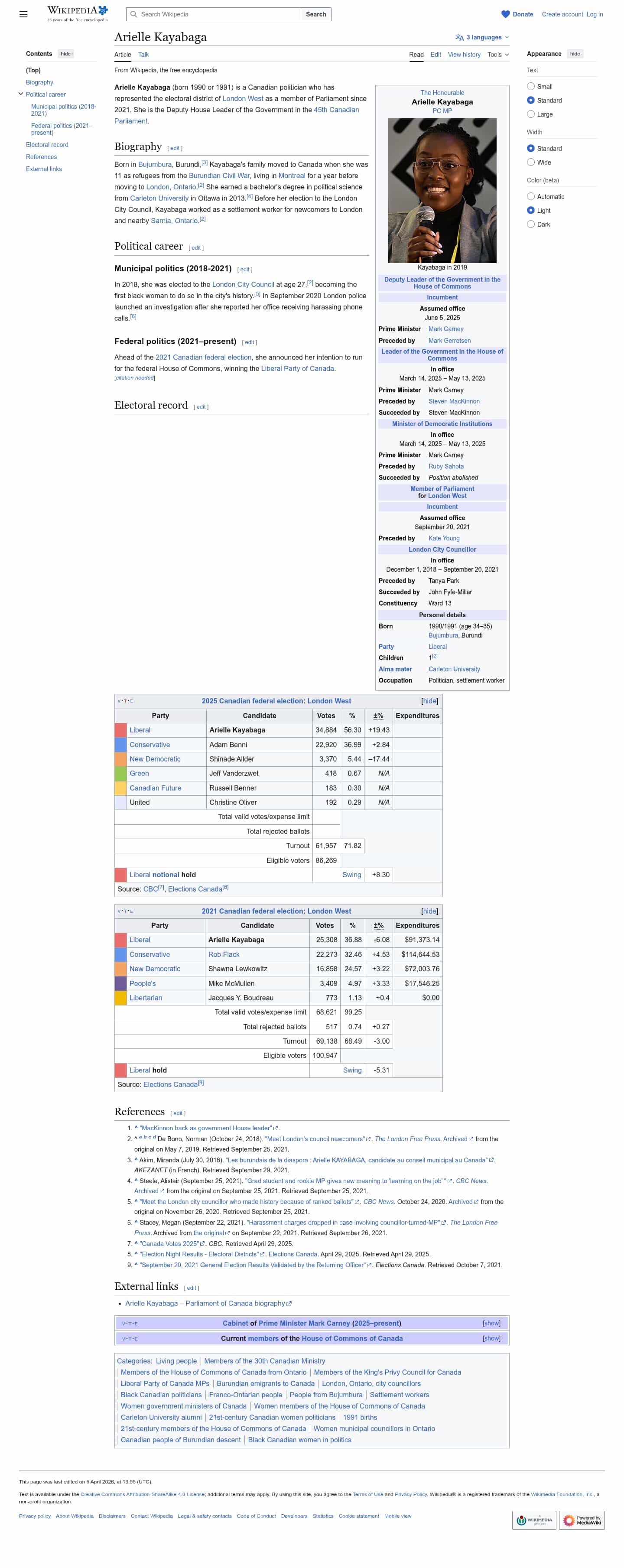Click the Wikipedia logo
The image size is (624, 1568).
pyautogui.click(x=77, y=13)
